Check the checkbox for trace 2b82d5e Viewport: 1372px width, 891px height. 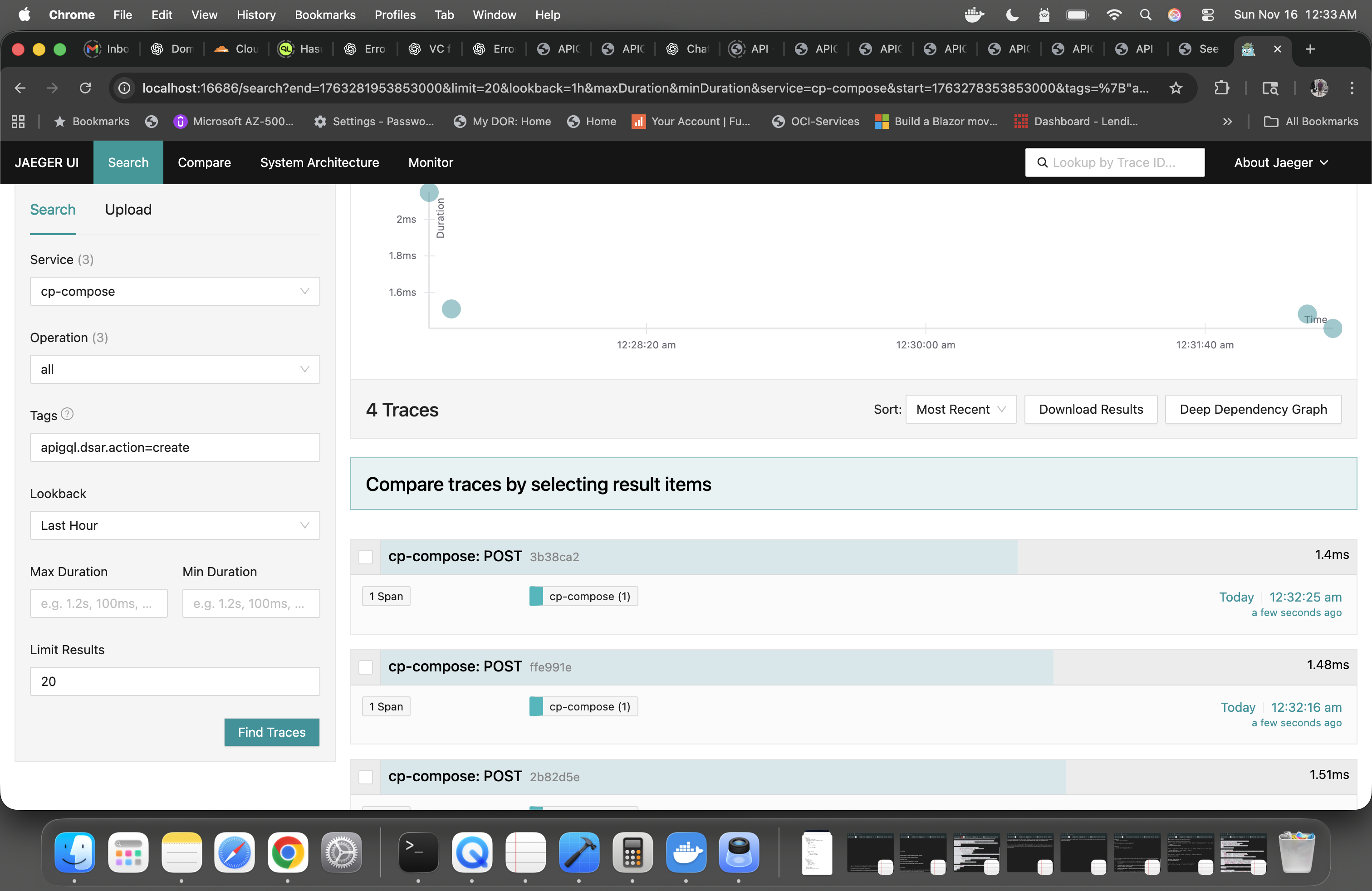[366, 777]
